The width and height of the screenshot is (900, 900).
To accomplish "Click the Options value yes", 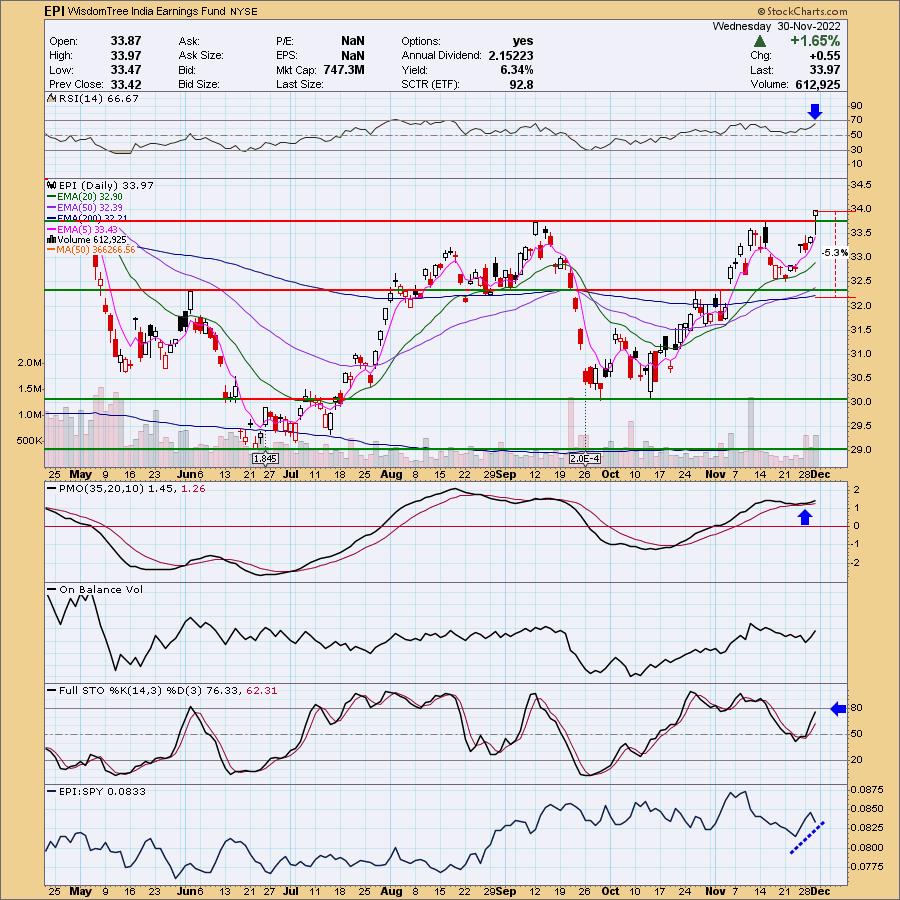I will tap(523, 41).
